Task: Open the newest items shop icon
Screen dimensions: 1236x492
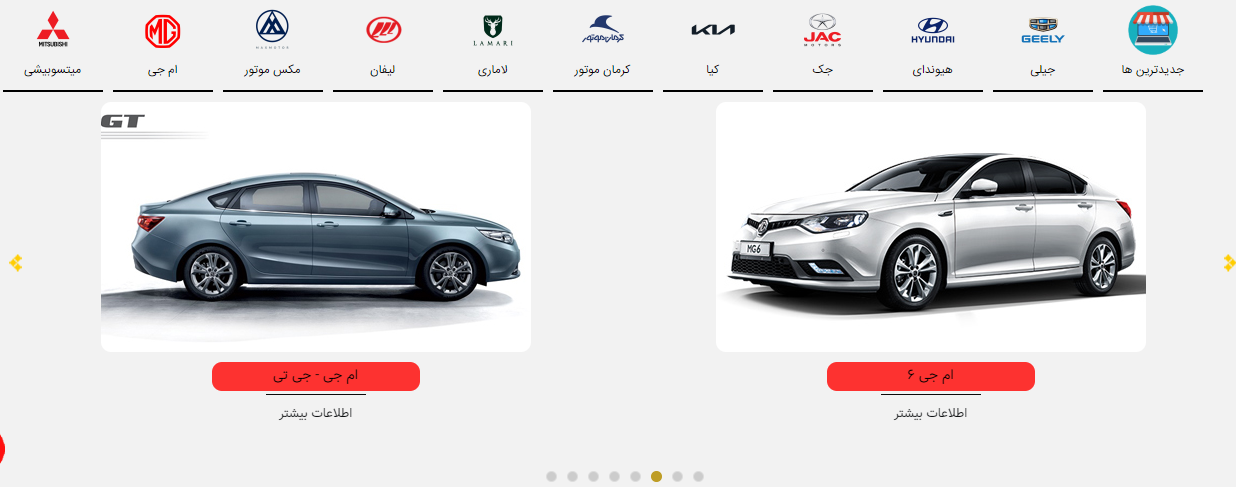Action: click(1153, 30)
